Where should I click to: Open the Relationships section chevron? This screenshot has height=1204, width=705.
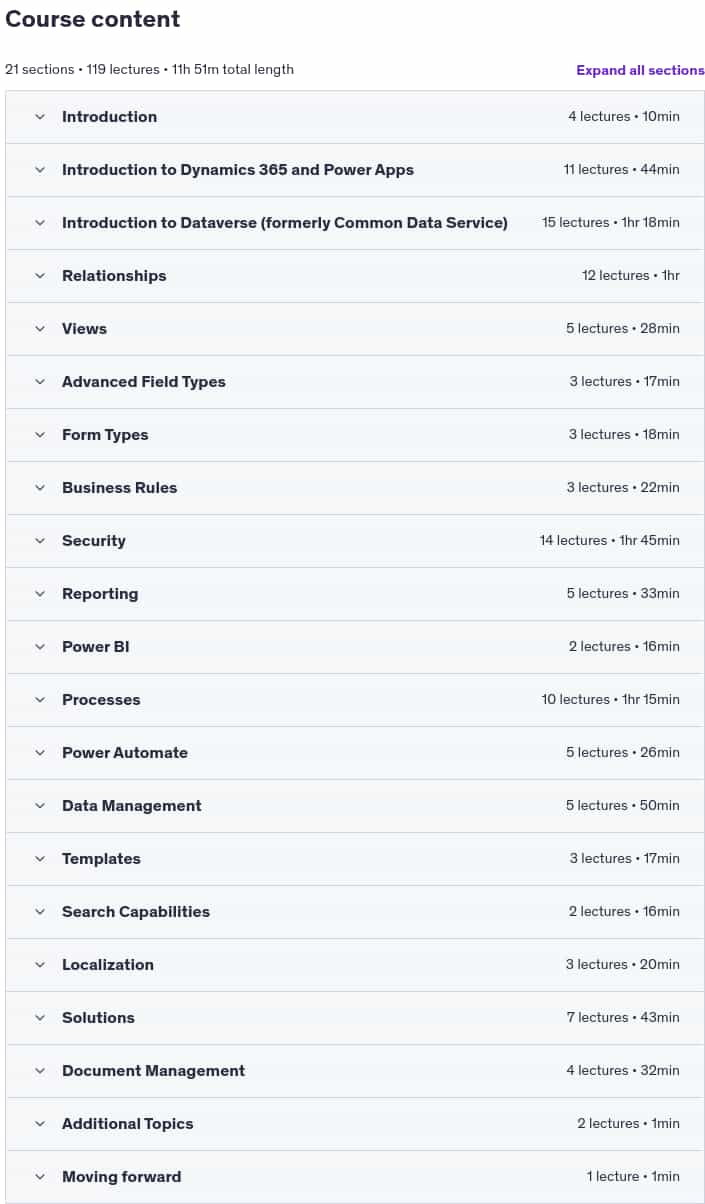tap(40, 276)
